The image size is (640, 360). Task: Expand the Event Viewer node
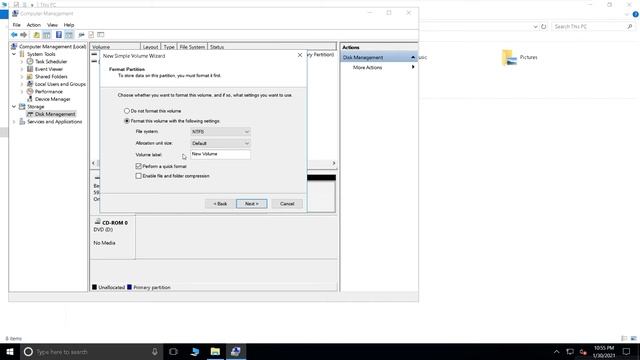[22, 69]
